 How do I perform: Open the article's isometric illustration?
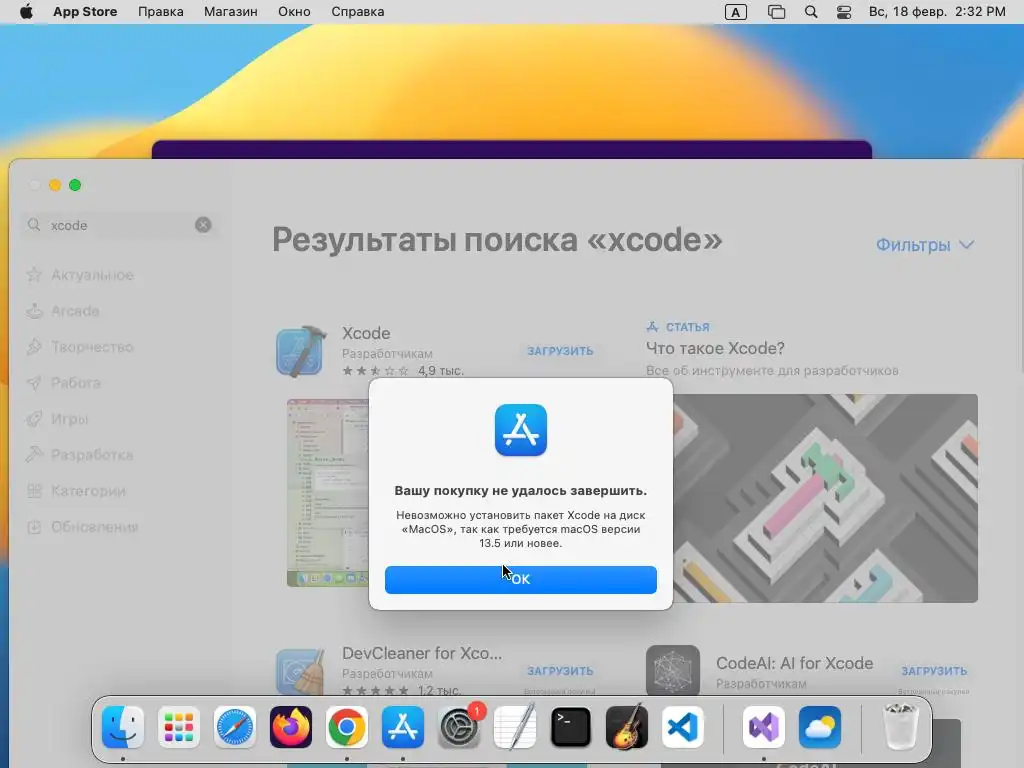point(825,498)
